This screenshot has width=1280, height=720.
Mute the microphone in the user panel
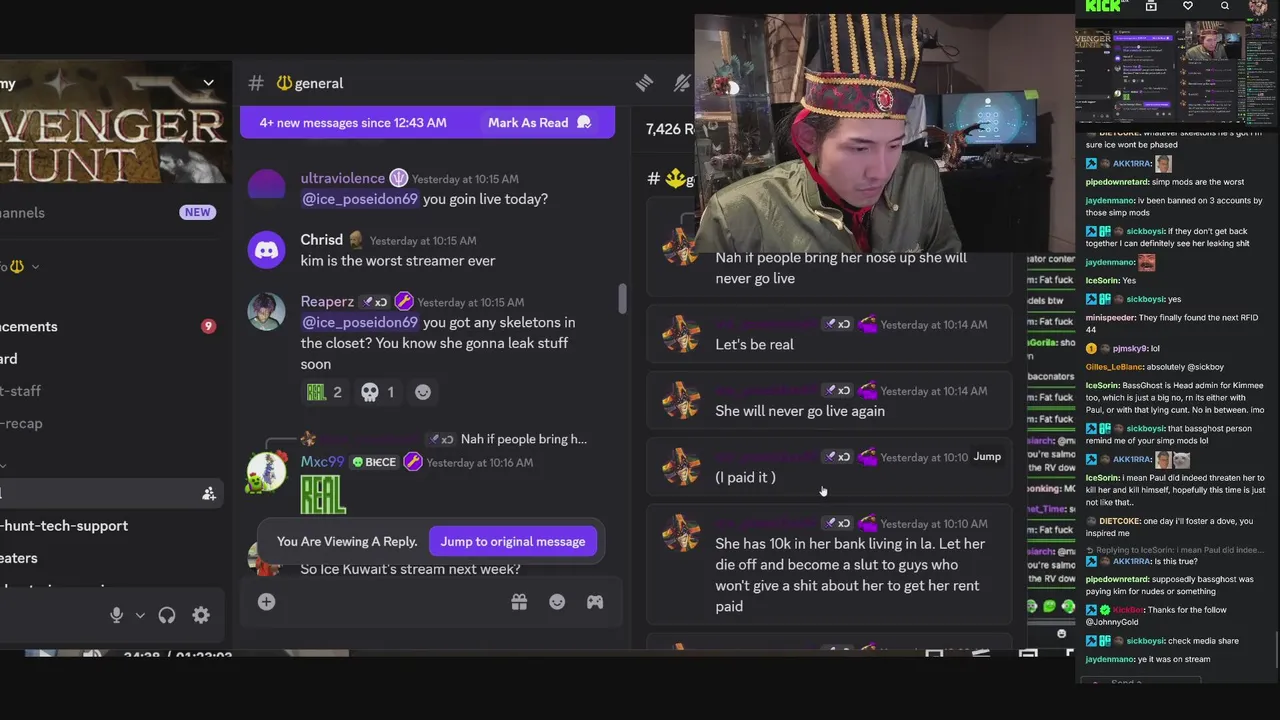point(117,616)
